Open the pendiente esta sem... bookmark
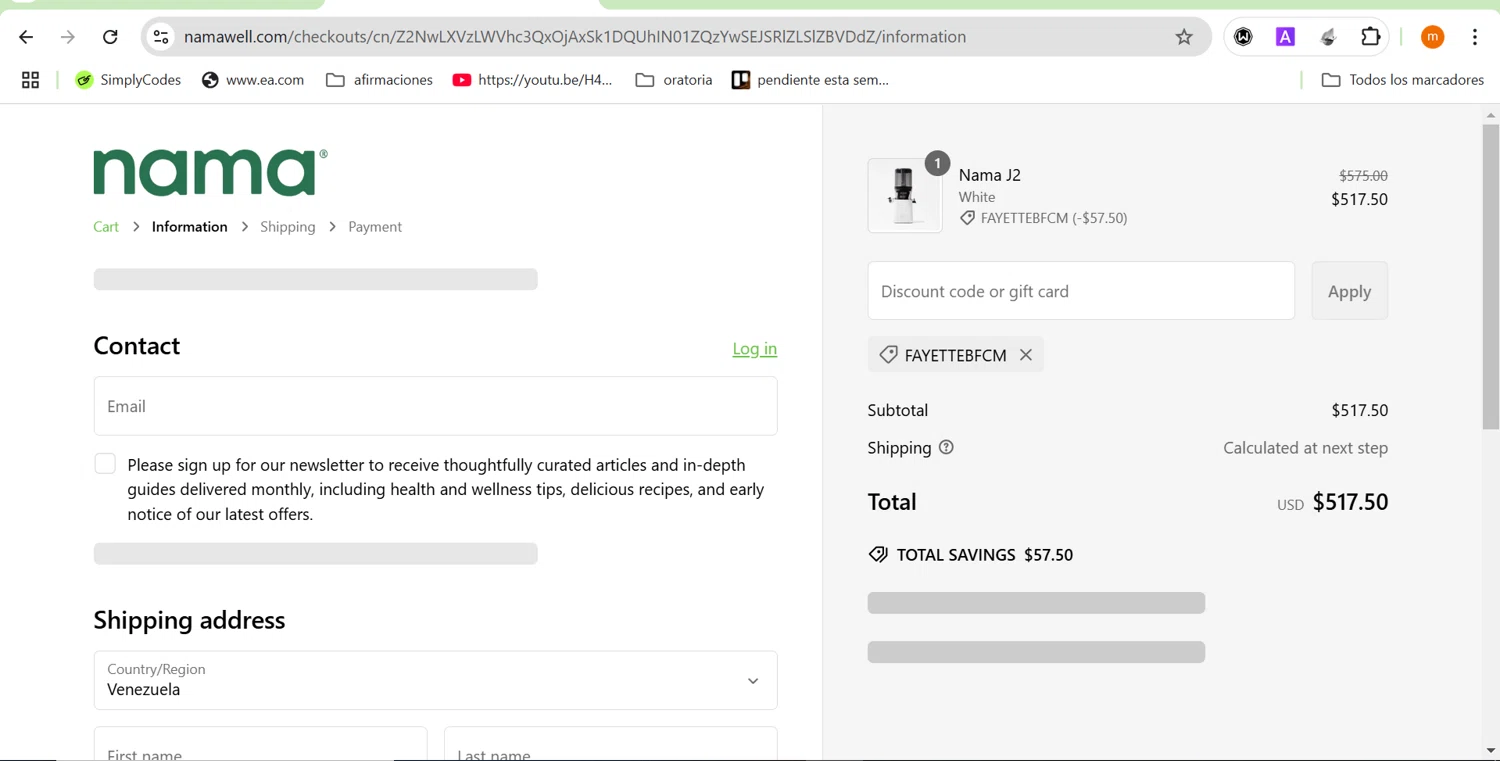This screenshot has width=1500, height=761. tap(810, 80)
